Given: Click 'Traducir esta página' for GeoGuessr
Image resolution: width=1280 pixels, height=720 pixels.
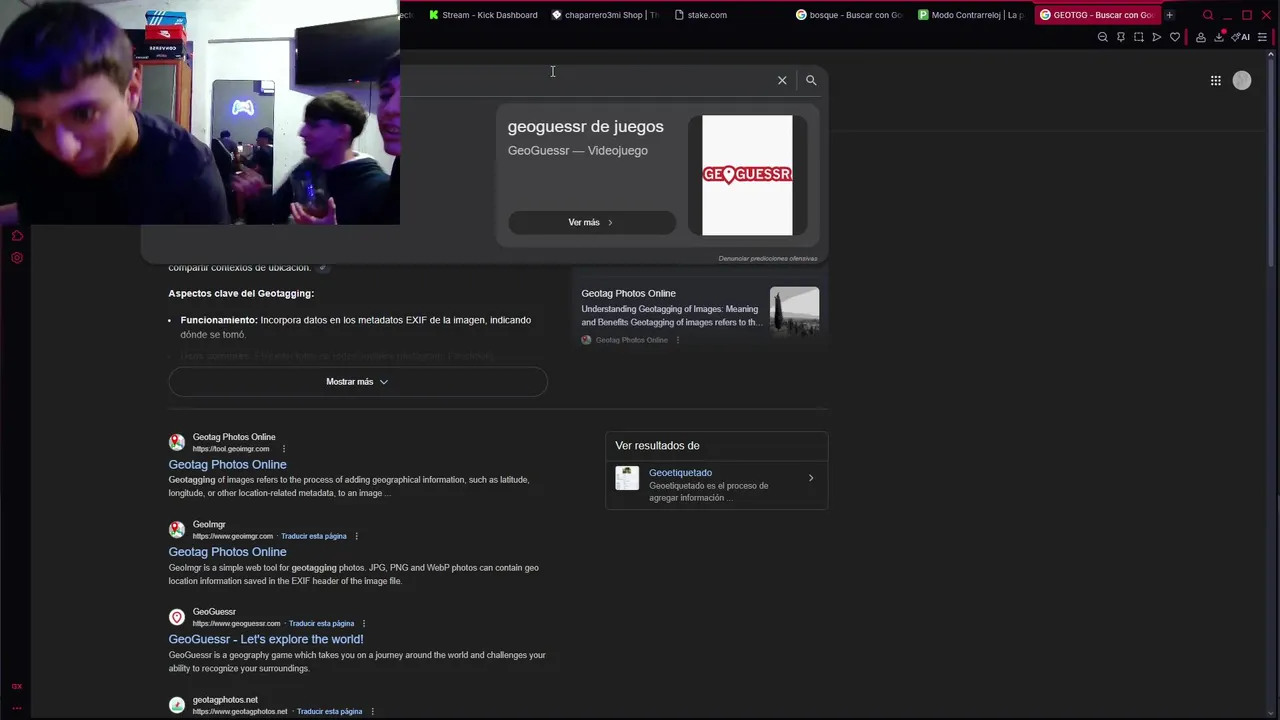Looking at the screenshot, I should click(x=321, y=624).
